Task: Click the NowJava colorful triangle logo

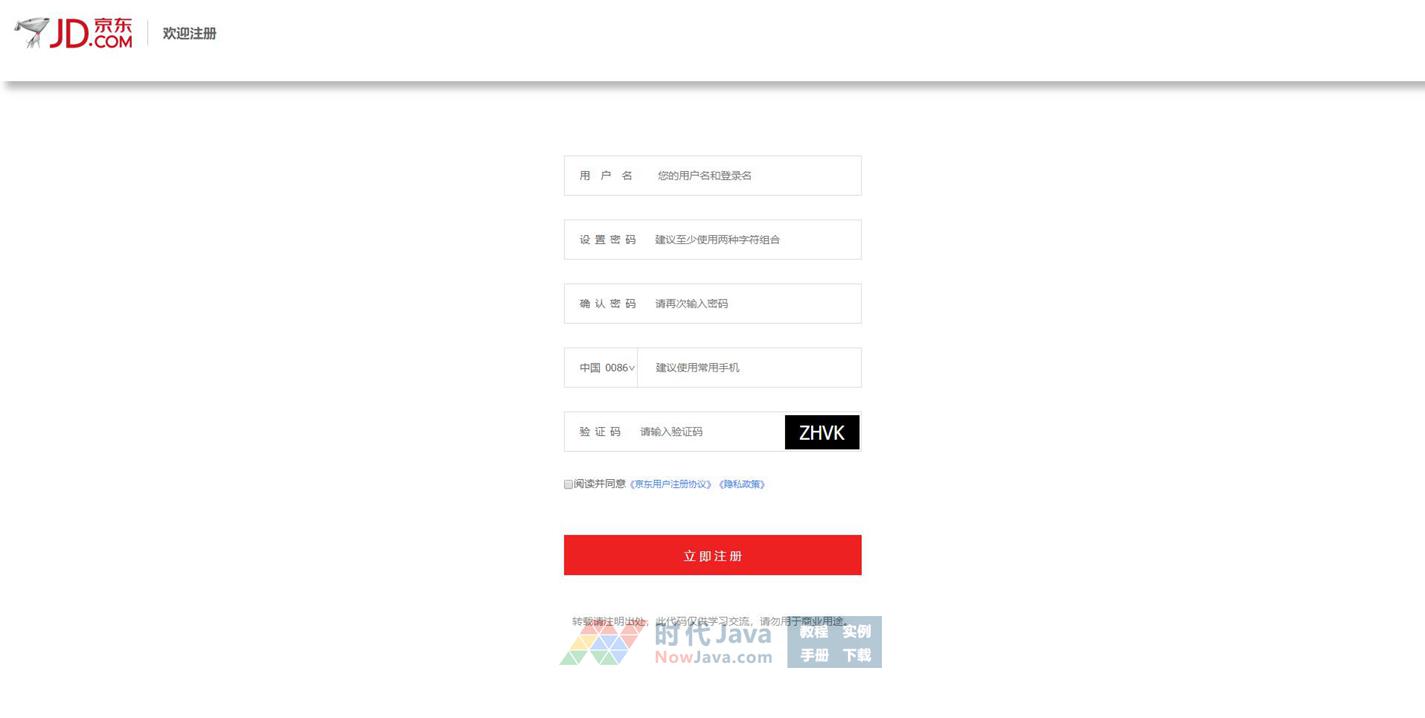Action: (600, 643)
